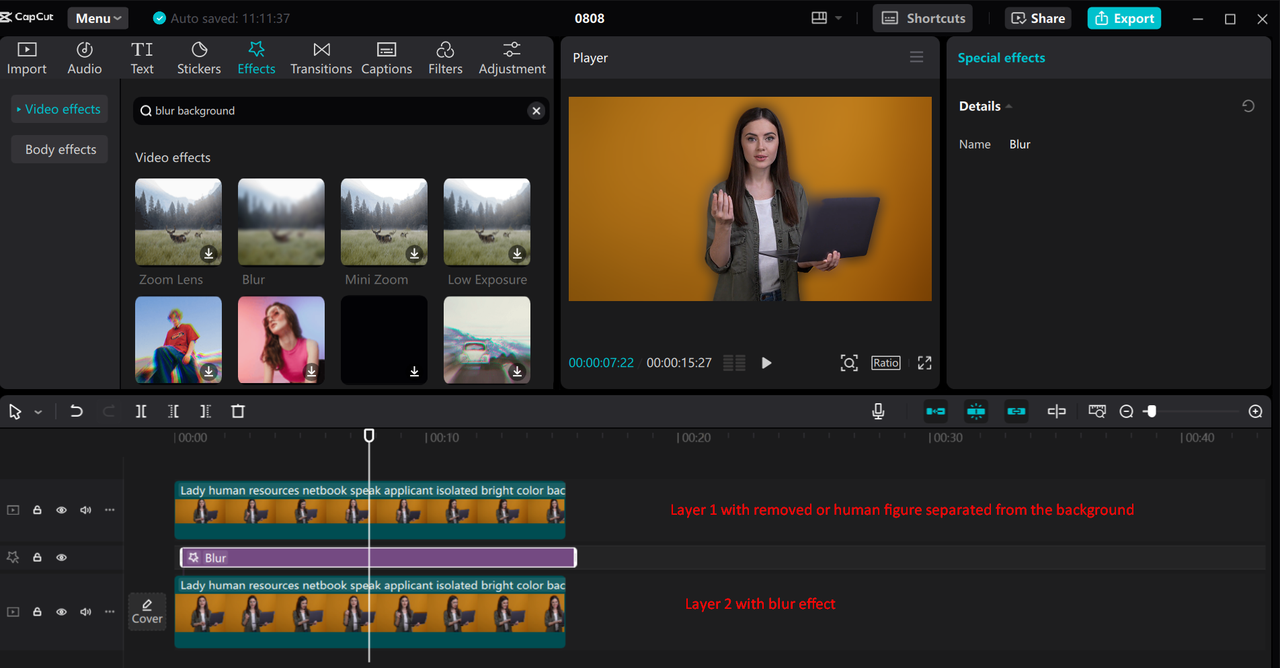Download the Mini Zoom effect
1280x668 pixels.
(414, 254)
